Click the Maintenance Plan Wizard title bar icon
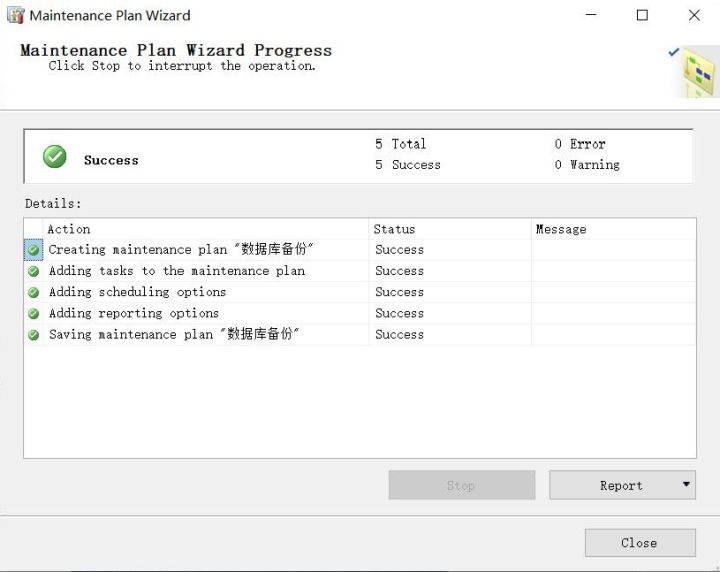The image size is (720, 572). 15,15
